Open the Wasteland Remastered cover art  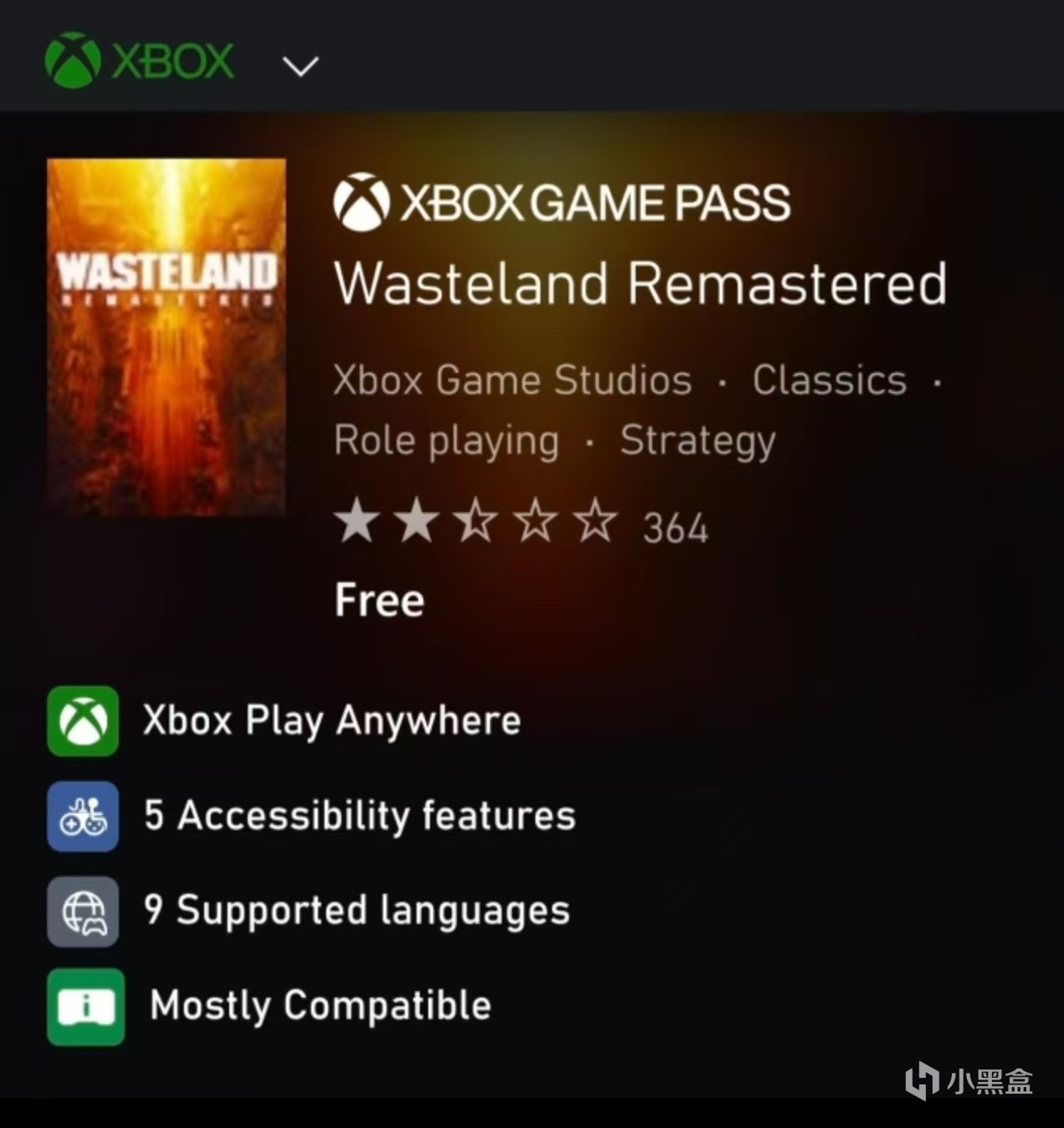point(166,336)
